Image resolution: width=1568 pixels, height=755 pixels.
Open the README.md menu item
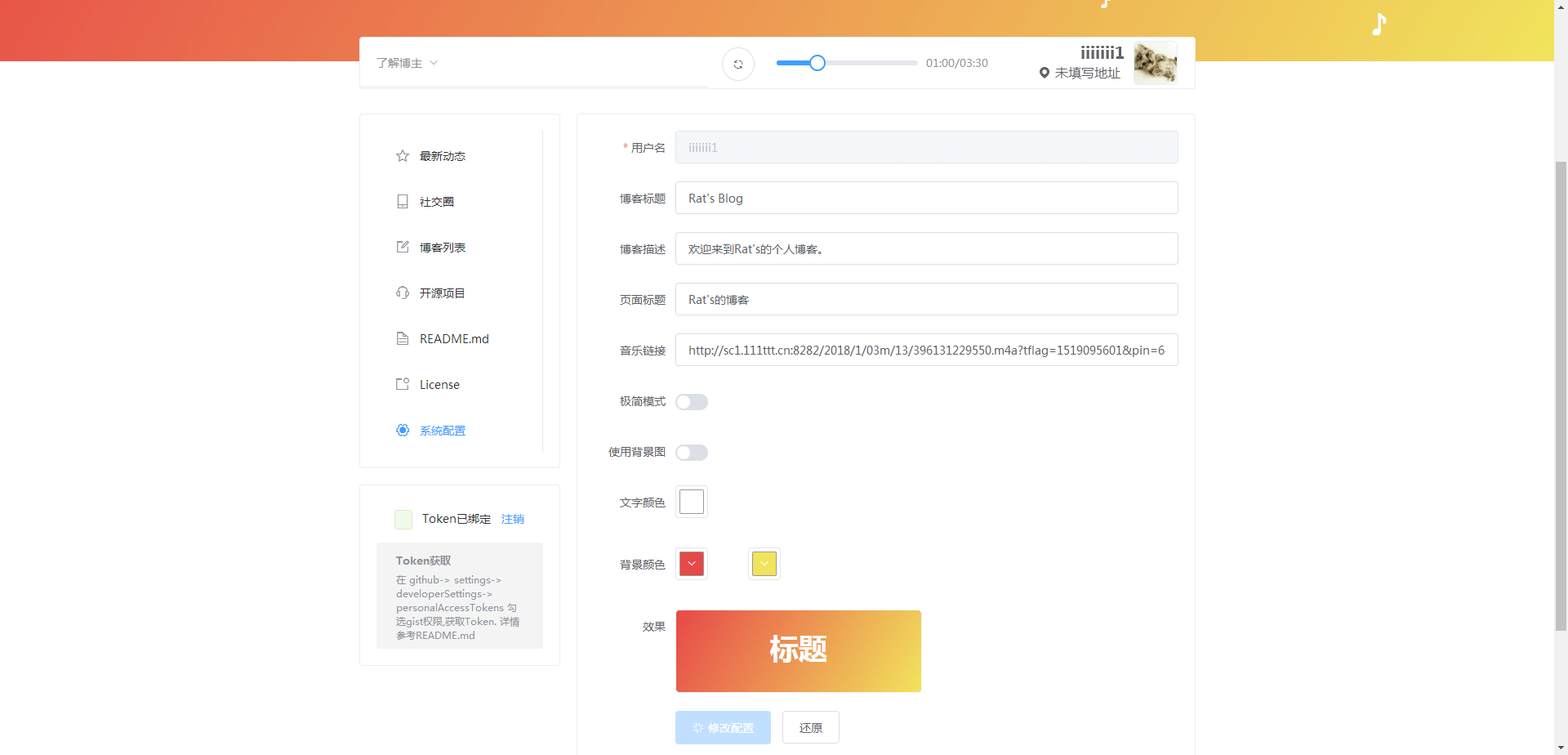point(454,339)
